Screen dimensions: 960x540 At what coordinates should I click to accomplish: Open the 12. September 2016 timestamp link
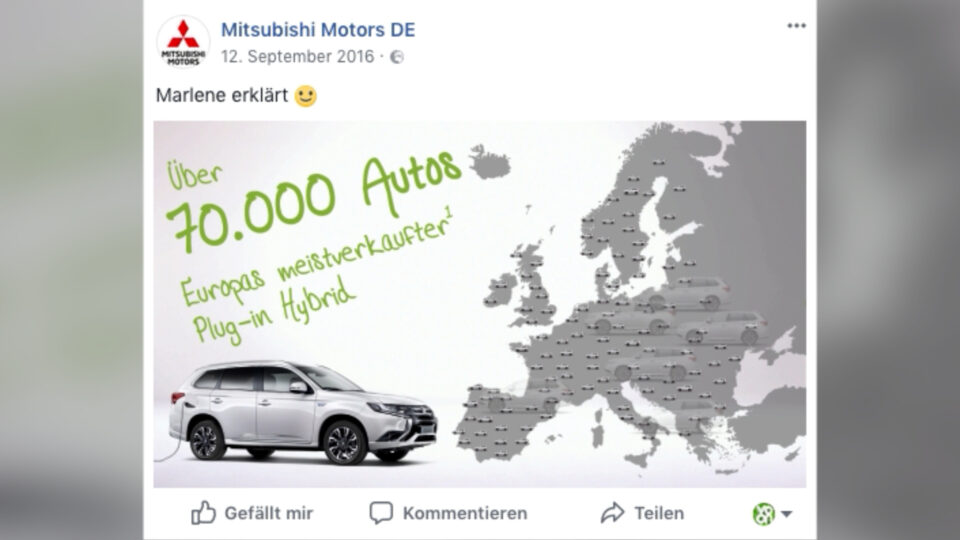coord(298,56)
